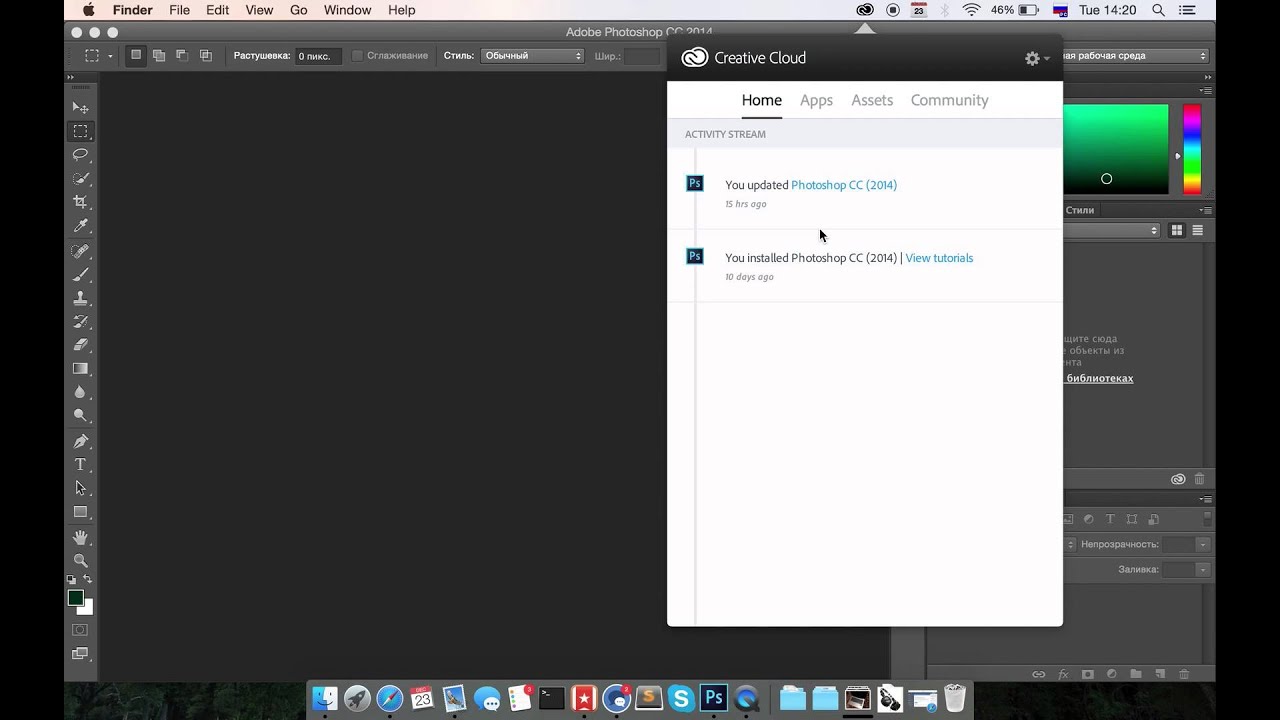The image size is (1280, 720).
Task: Switch to the Apps tab
Action: 816,100
